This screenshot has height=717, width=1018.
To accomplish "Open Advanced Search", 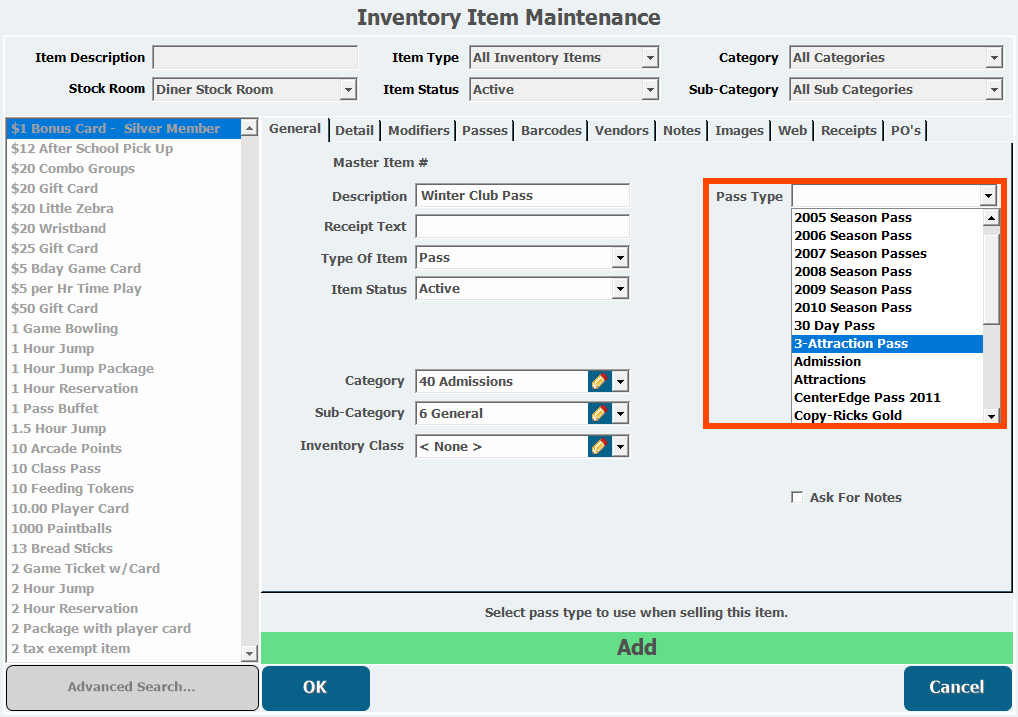I will point(131,687).
